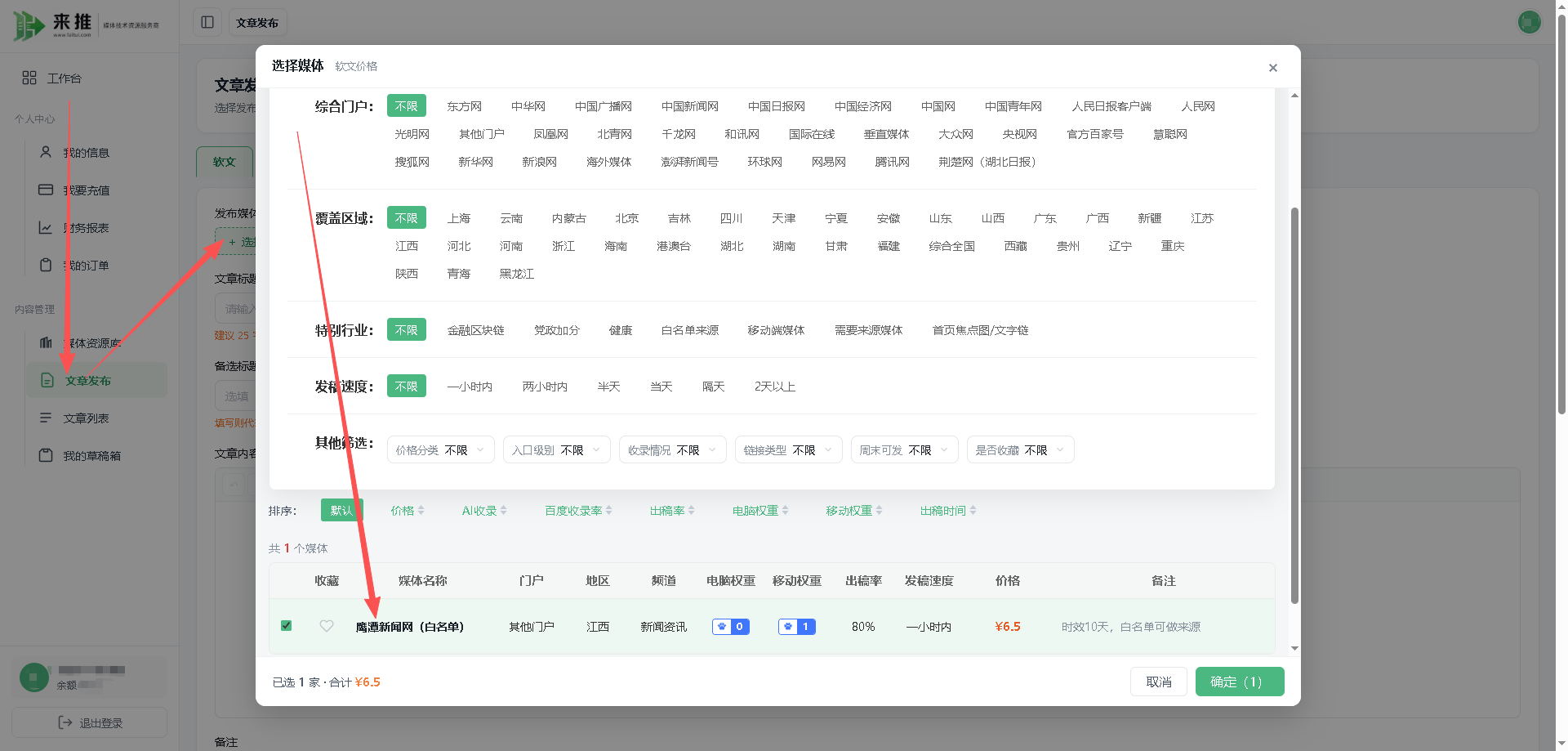Screen dimensions: 1568x751
Task: Filter region by 上海
Action: coord(459,218)
